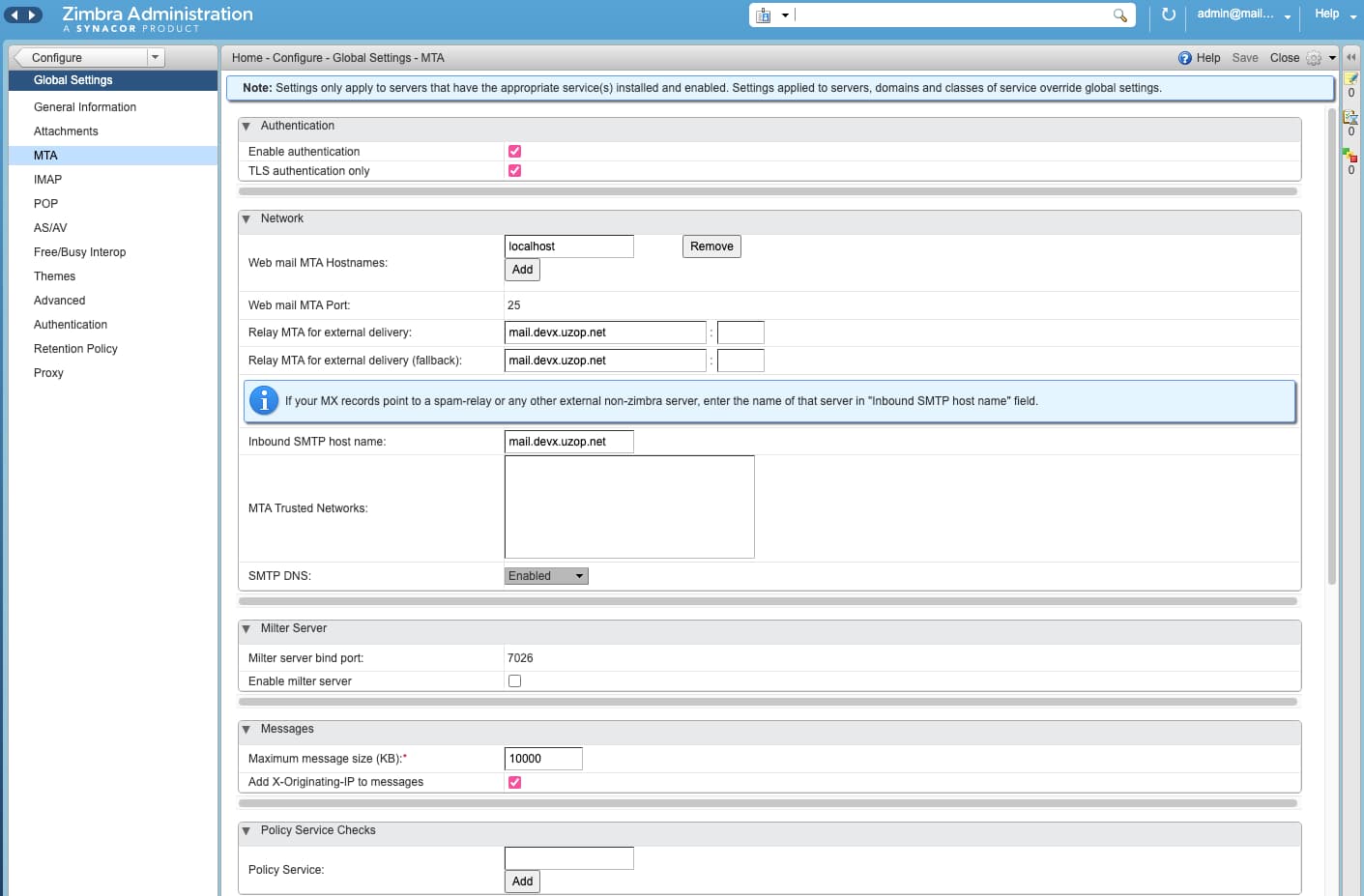Click Relay MTA for external delivery host field
Image resolution: width=1364 pixels, height=896 pixels.
click(605, 332)
